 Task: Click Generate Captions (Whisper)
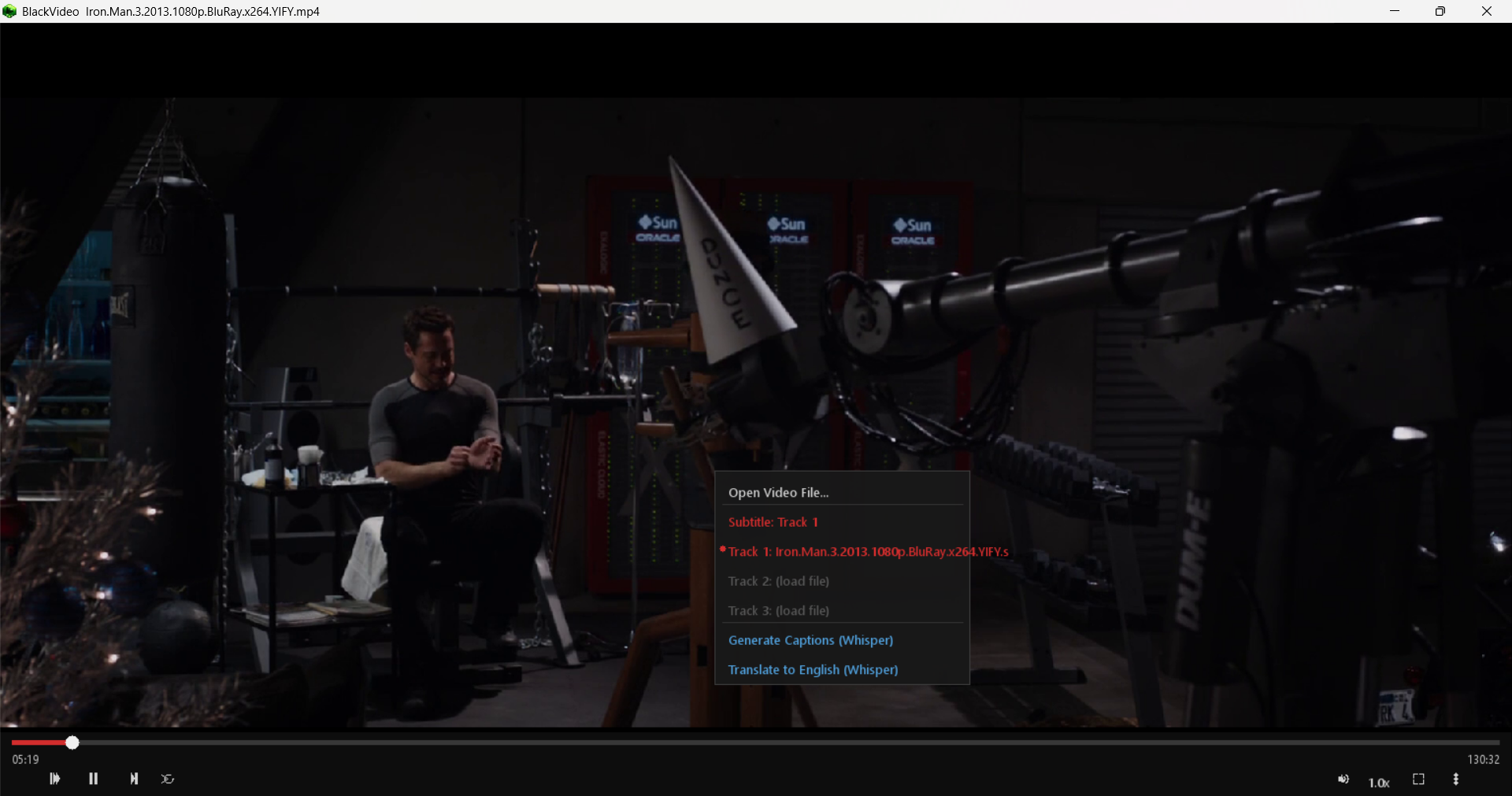842,640
